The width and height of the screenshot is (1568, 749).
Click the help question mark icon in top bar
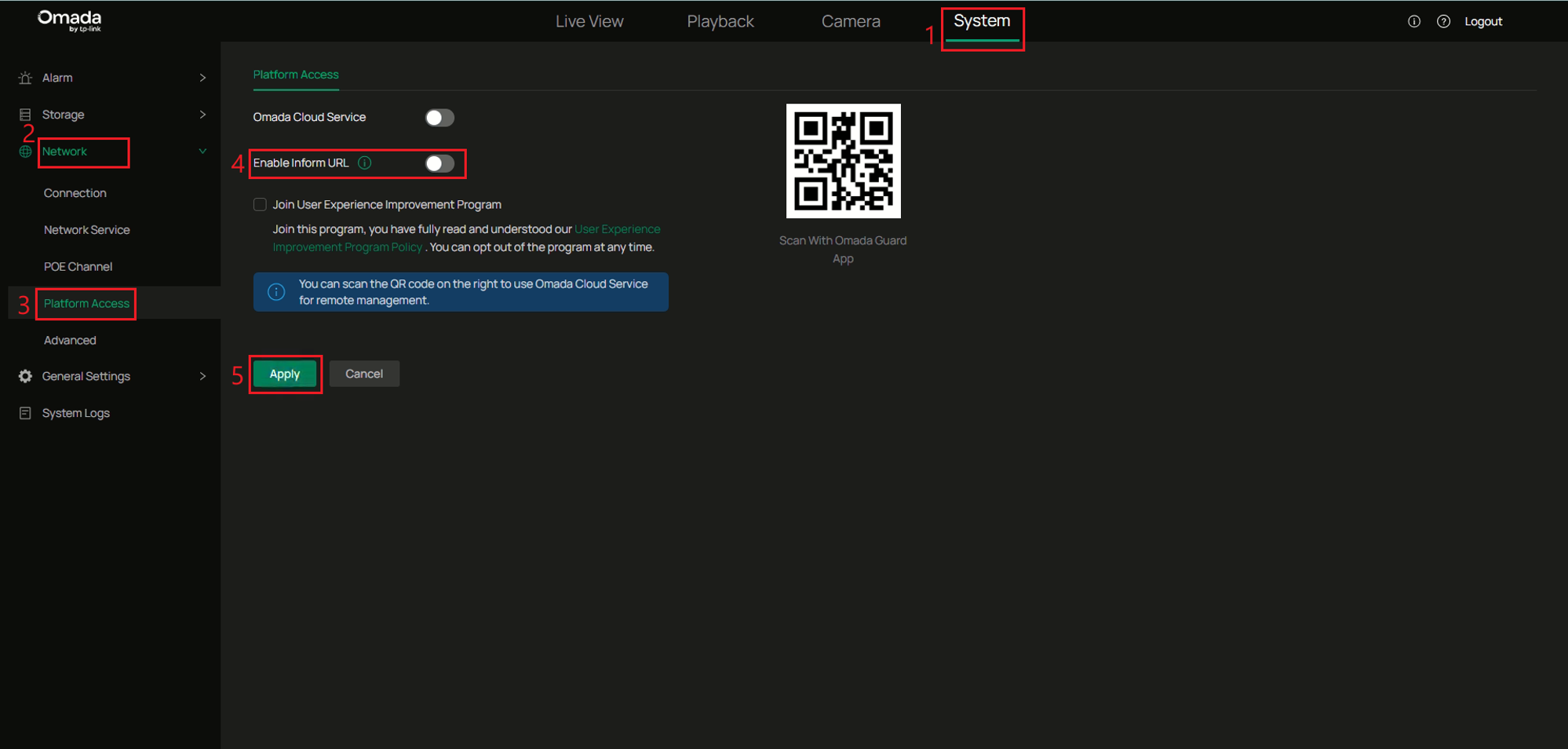click(x=1443, y=21)
